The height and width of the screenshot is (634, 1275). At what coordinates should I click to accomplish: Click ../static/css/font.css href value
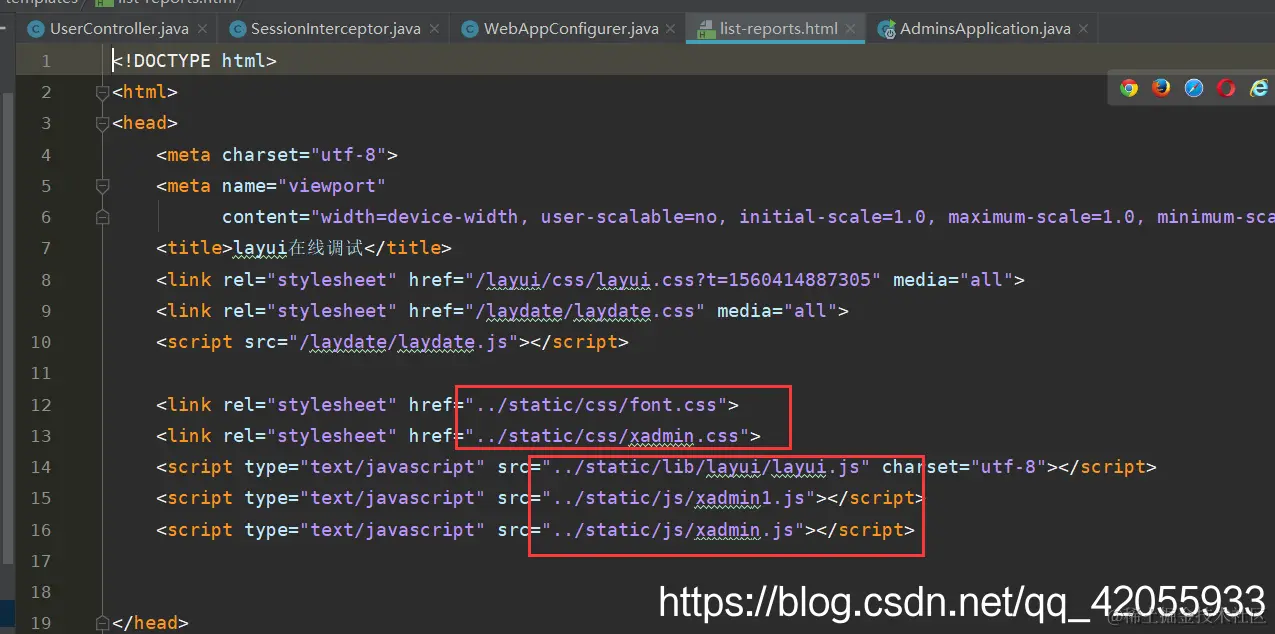click(596, 405)
